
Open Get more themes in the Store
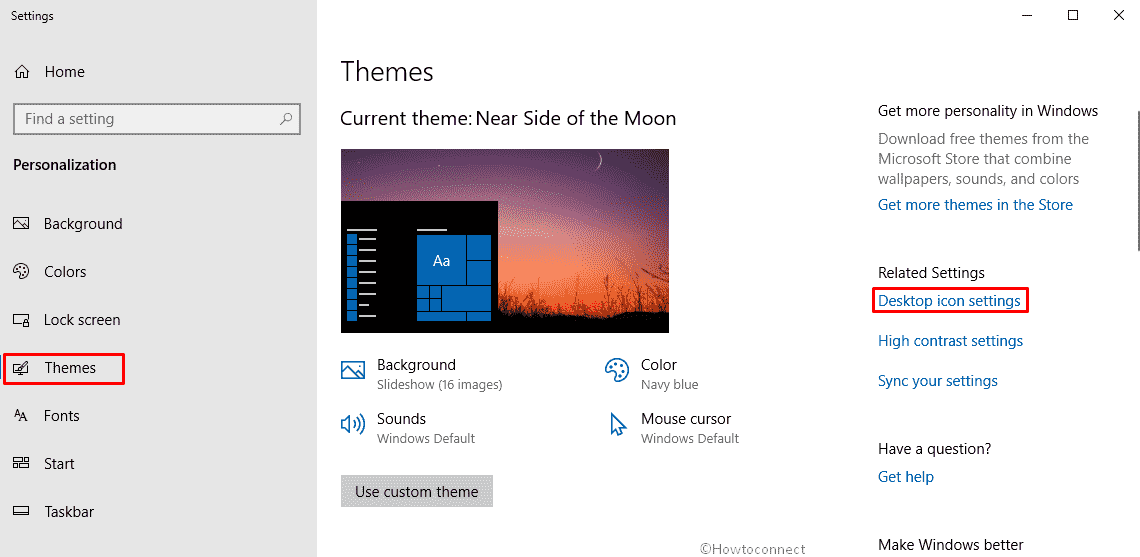(975, 205)
